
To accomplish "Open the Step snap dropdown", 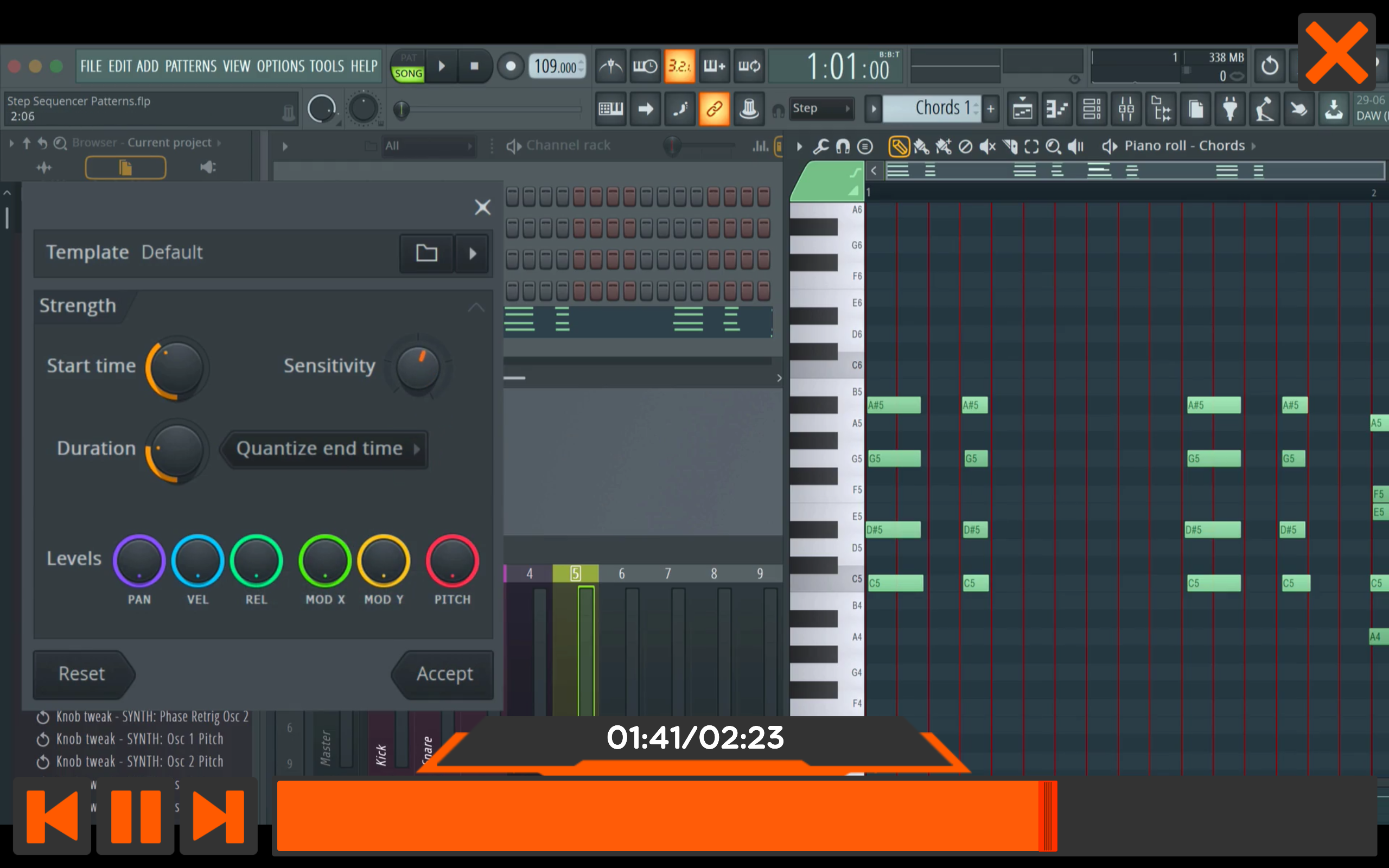I will tap(821, 108).
